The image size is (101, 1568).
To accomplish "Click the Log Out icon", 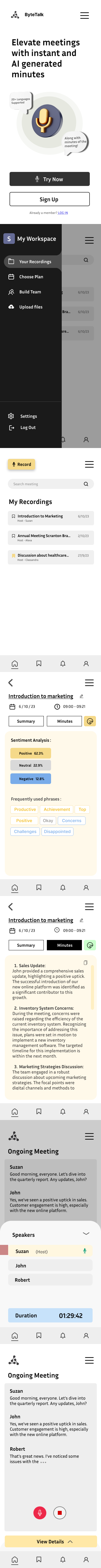I will pyautogui.click(x=11, y=427).
